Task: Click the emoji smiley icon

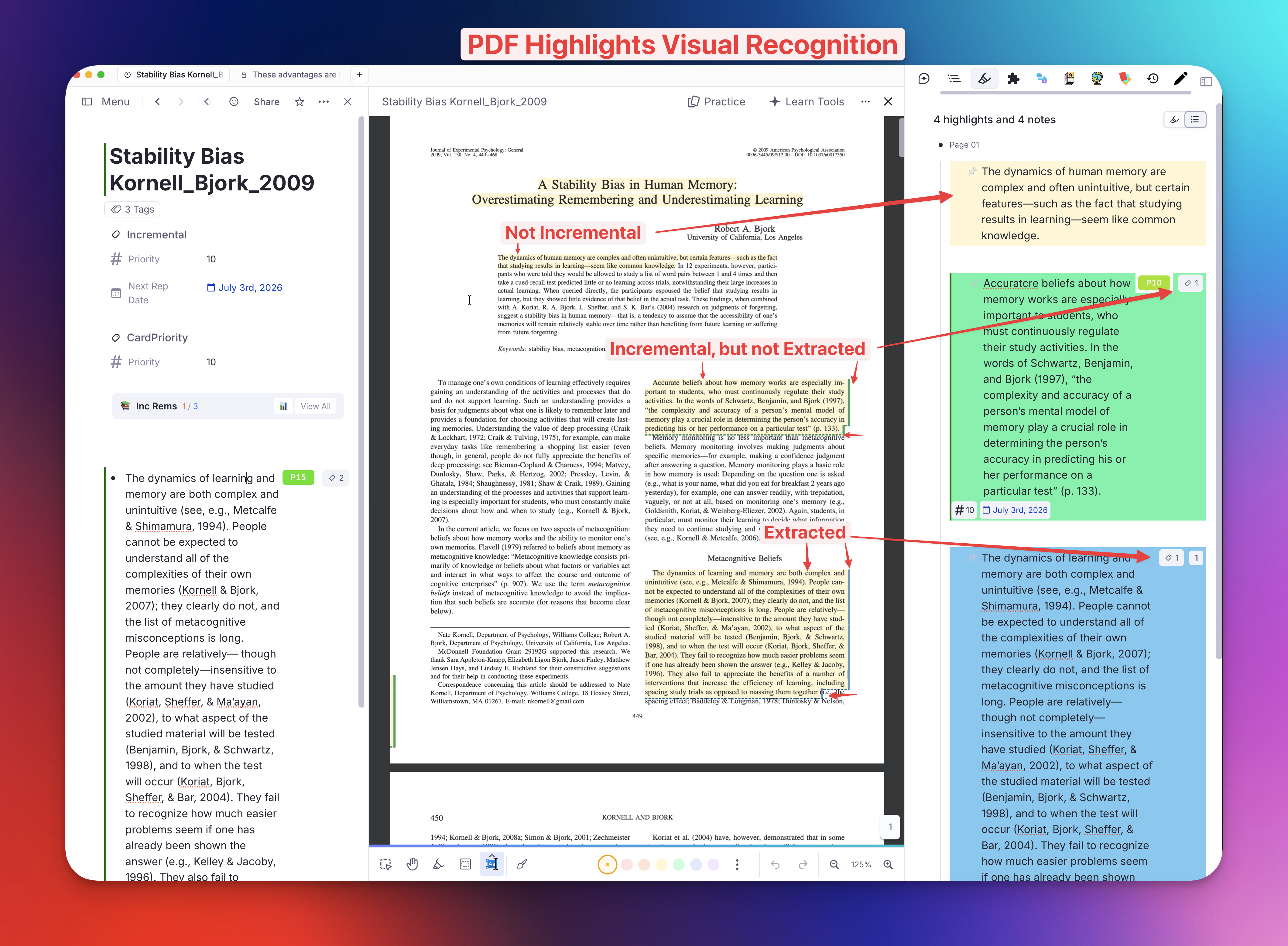Action: point(234,101)
